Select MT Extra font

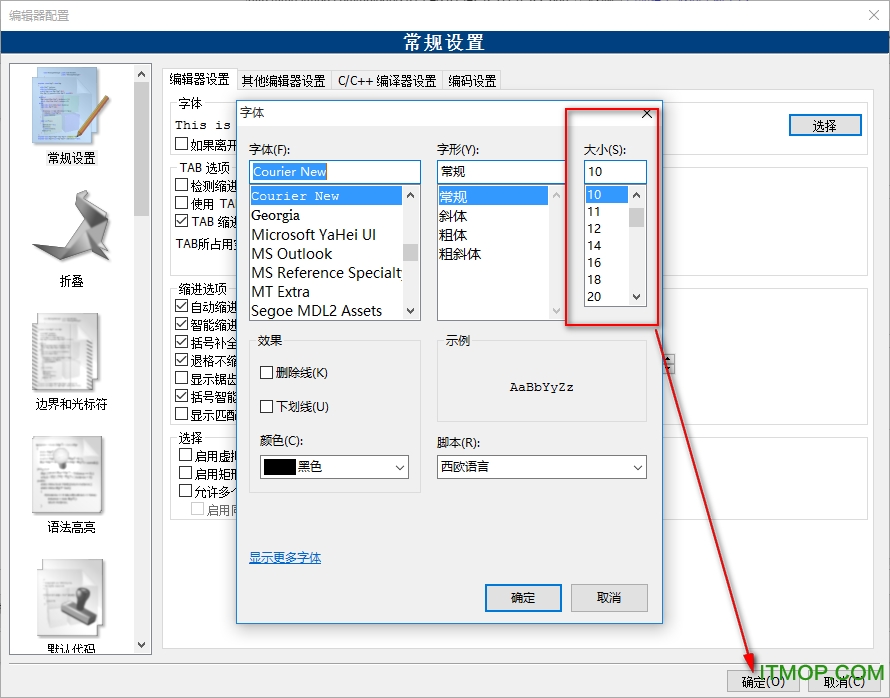coord(326,292)
